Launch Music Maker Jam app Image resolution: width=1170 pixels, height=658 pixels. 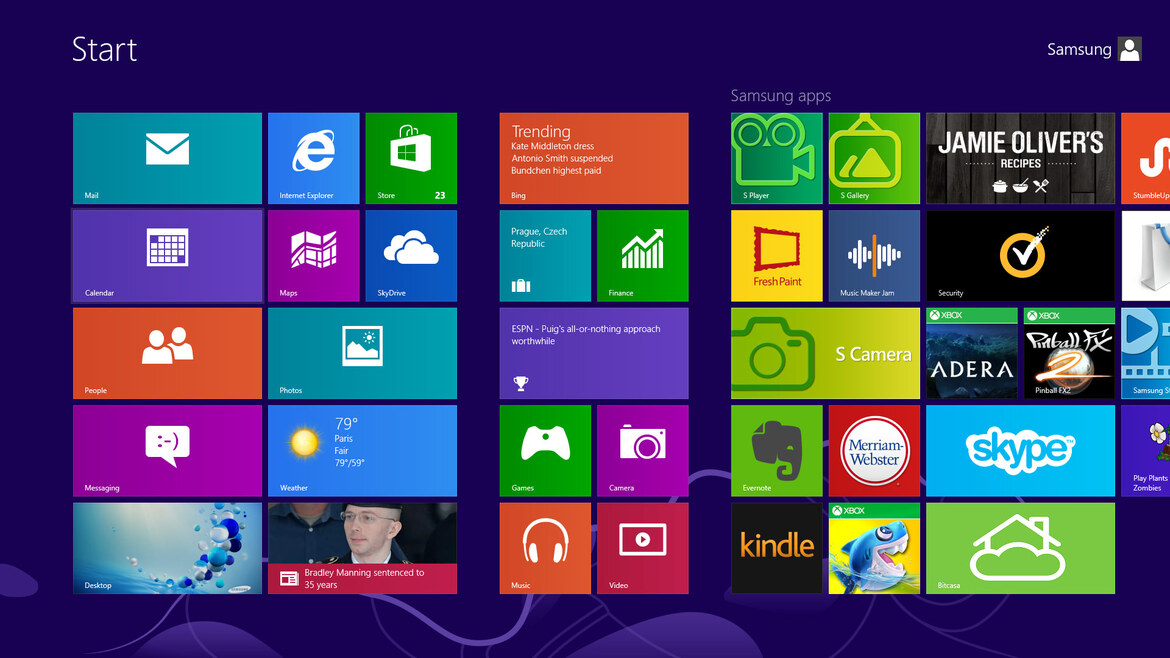click(x=874, y=256)
